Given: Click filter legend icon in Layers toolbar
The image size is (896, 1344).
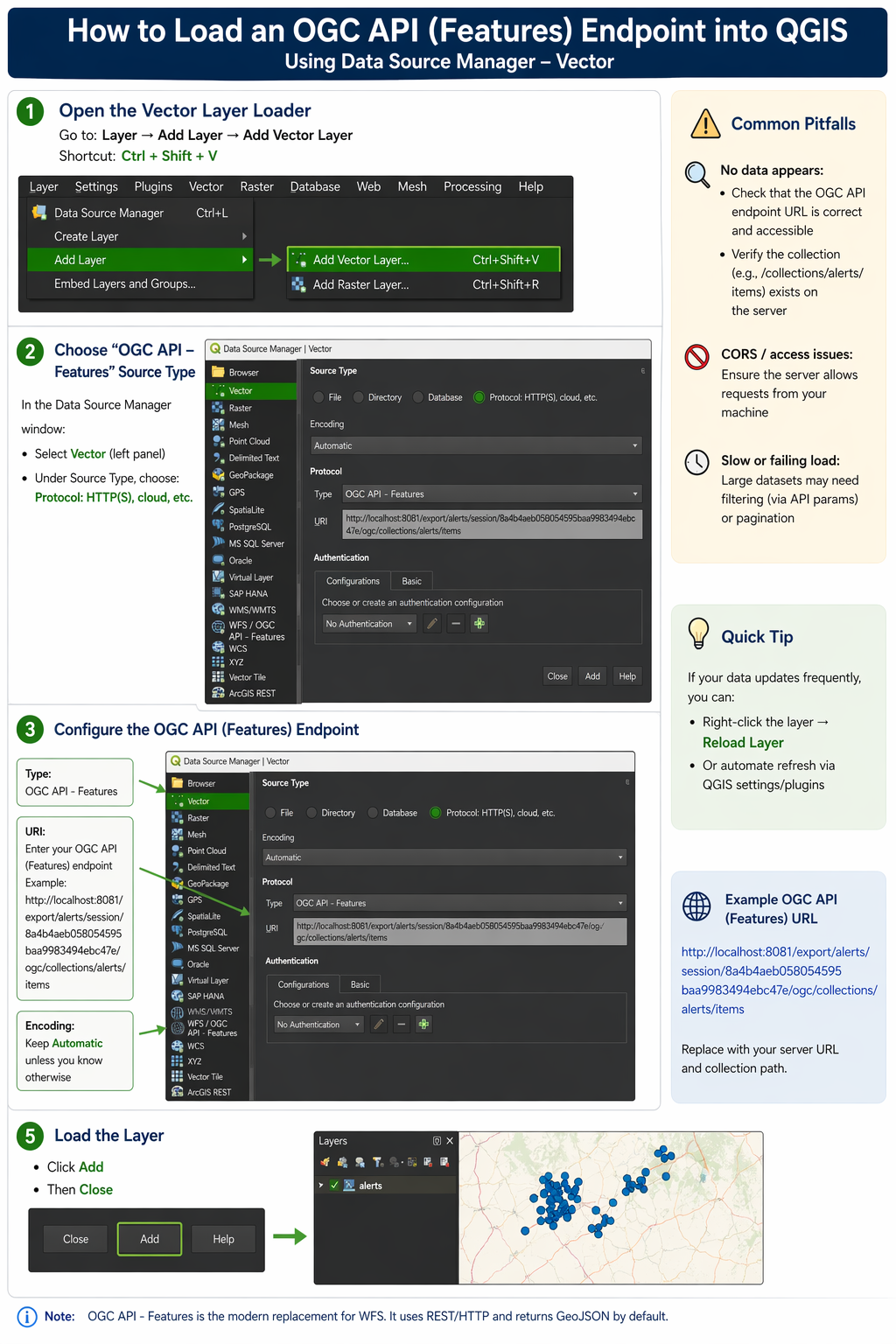Looking at the screenshot, I should click(378, 1162).
